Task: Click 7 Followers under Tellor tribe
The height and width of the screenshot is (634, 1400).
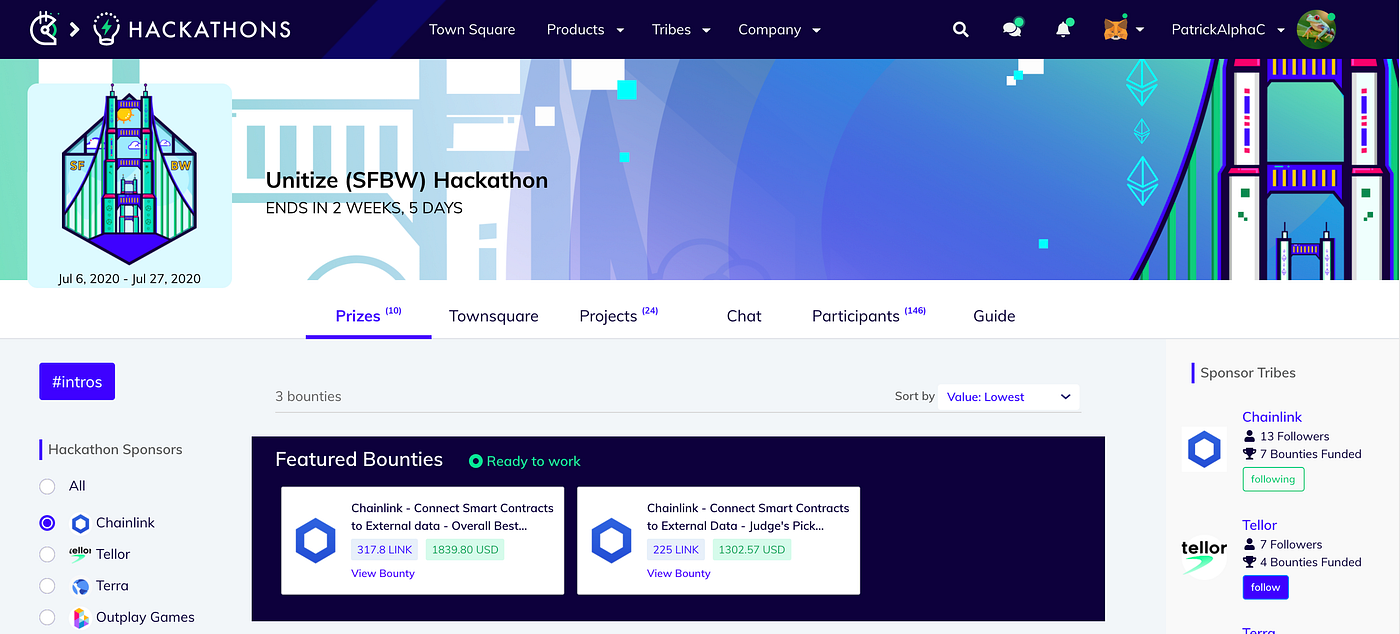Action: coord(1283,545)
